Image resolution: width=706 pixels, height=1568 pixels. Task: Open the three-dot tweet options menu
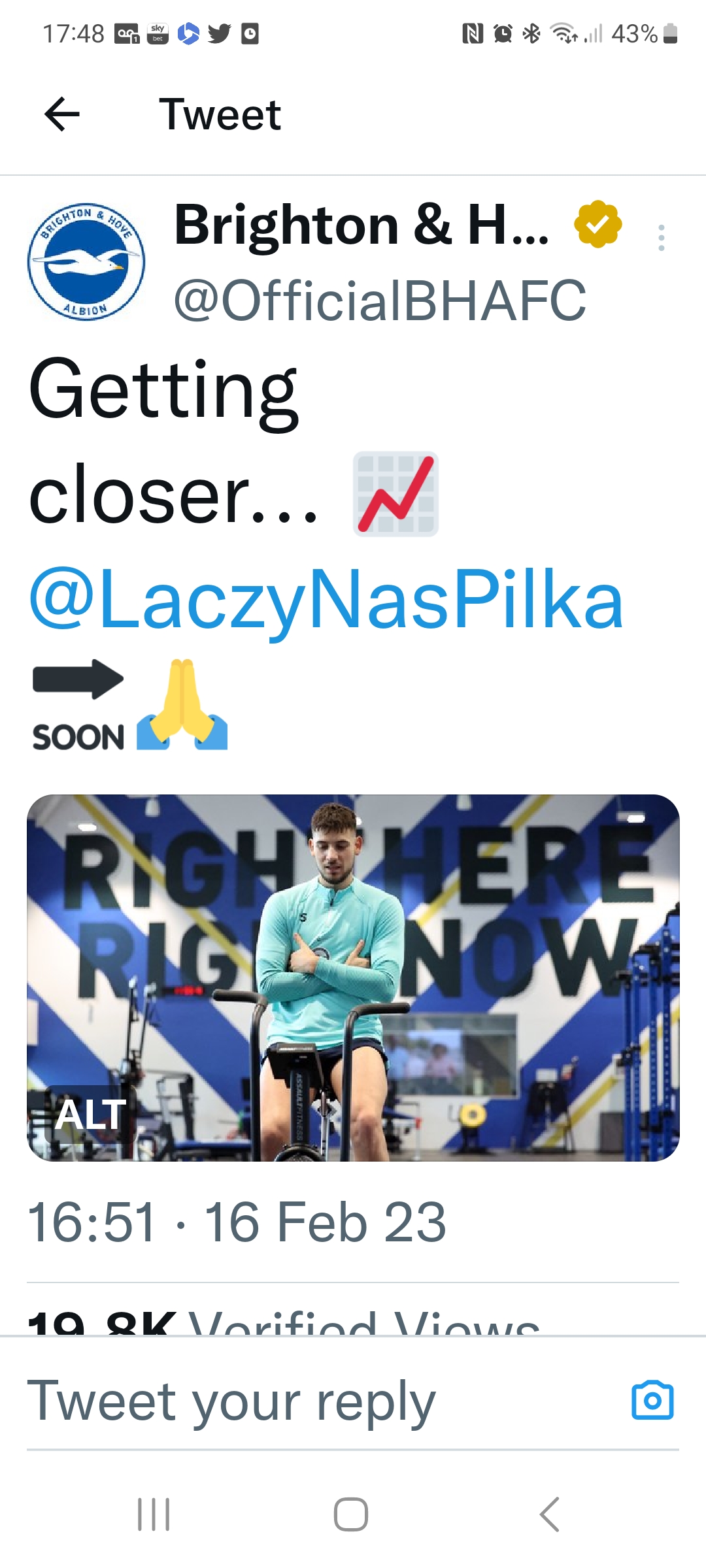pos(662,238)
